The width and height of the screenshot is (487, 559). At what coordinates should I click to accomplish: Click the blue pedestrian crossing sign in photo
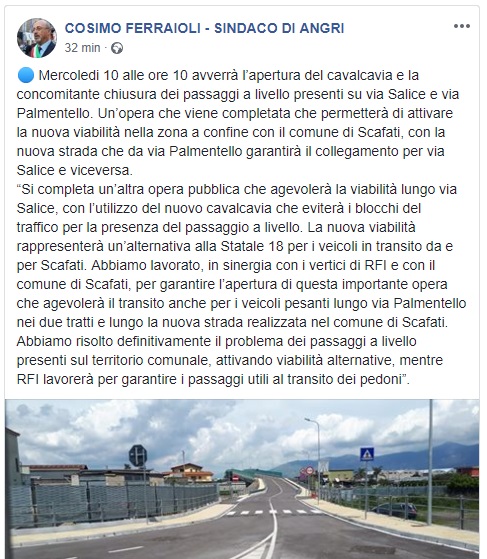click(x=367, y=454)
